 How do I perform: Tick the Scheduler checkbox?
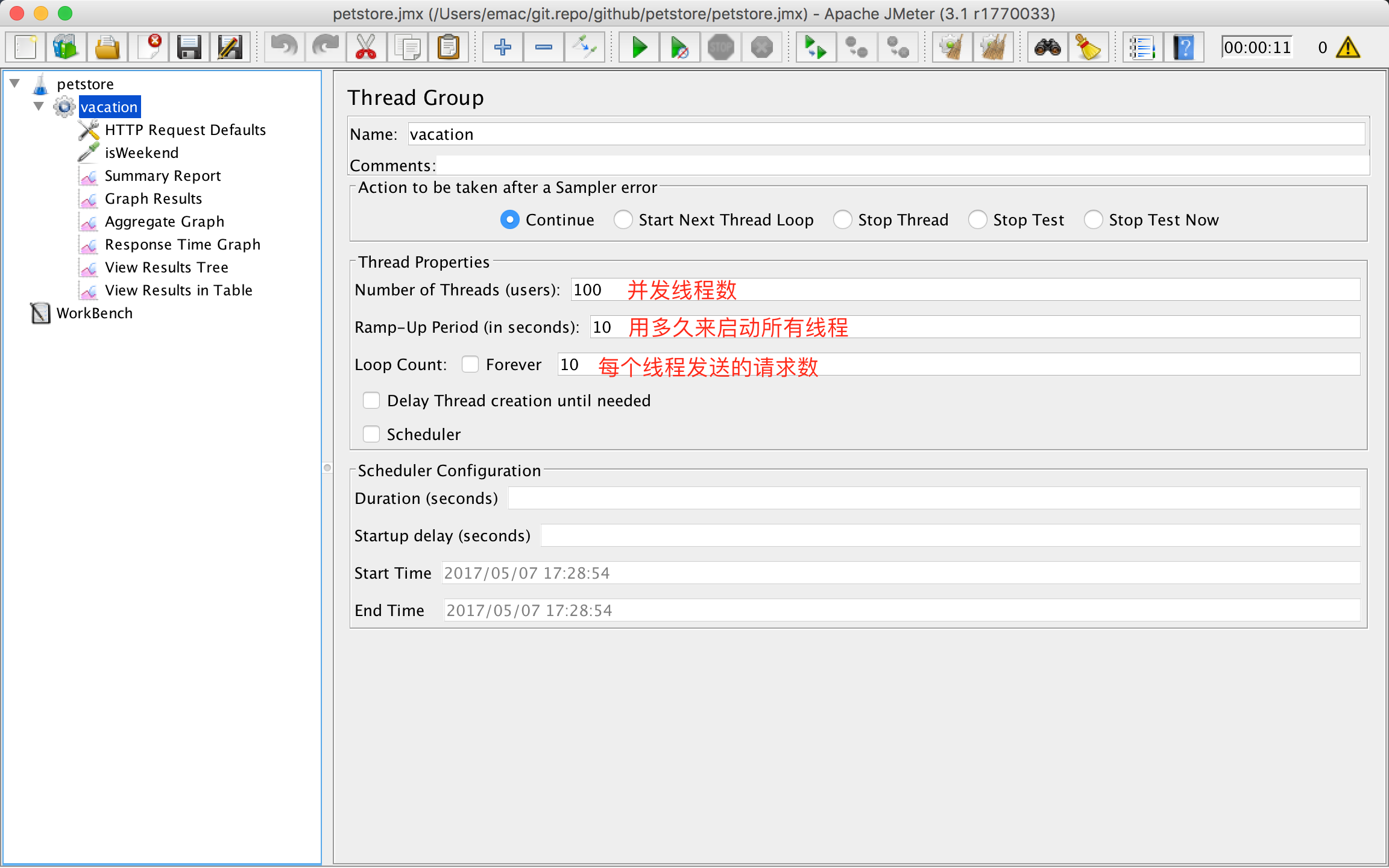point(371,434)
